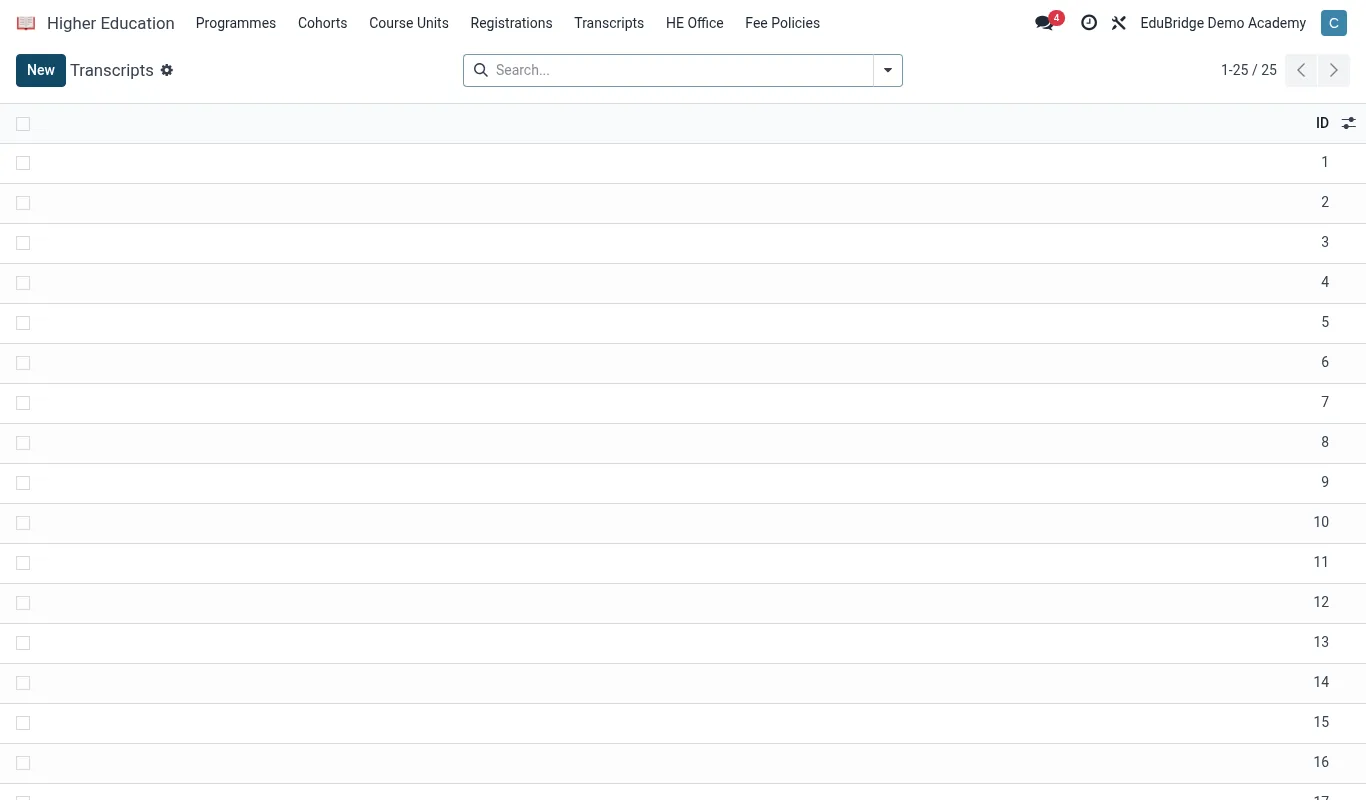
Task: Go to the previous page arrow
Action: tap(1301, 70)
